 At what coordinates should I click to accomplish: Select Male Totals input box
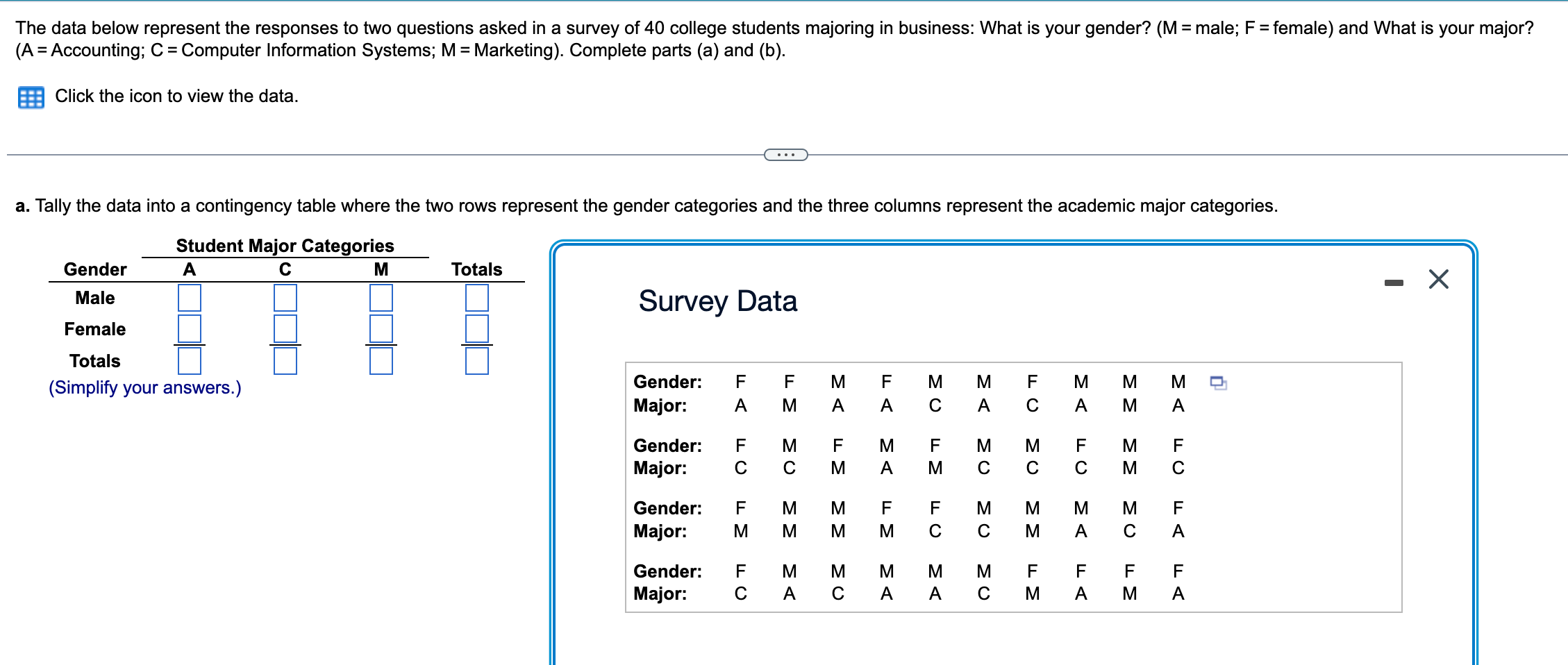click(x=477, y=298)
